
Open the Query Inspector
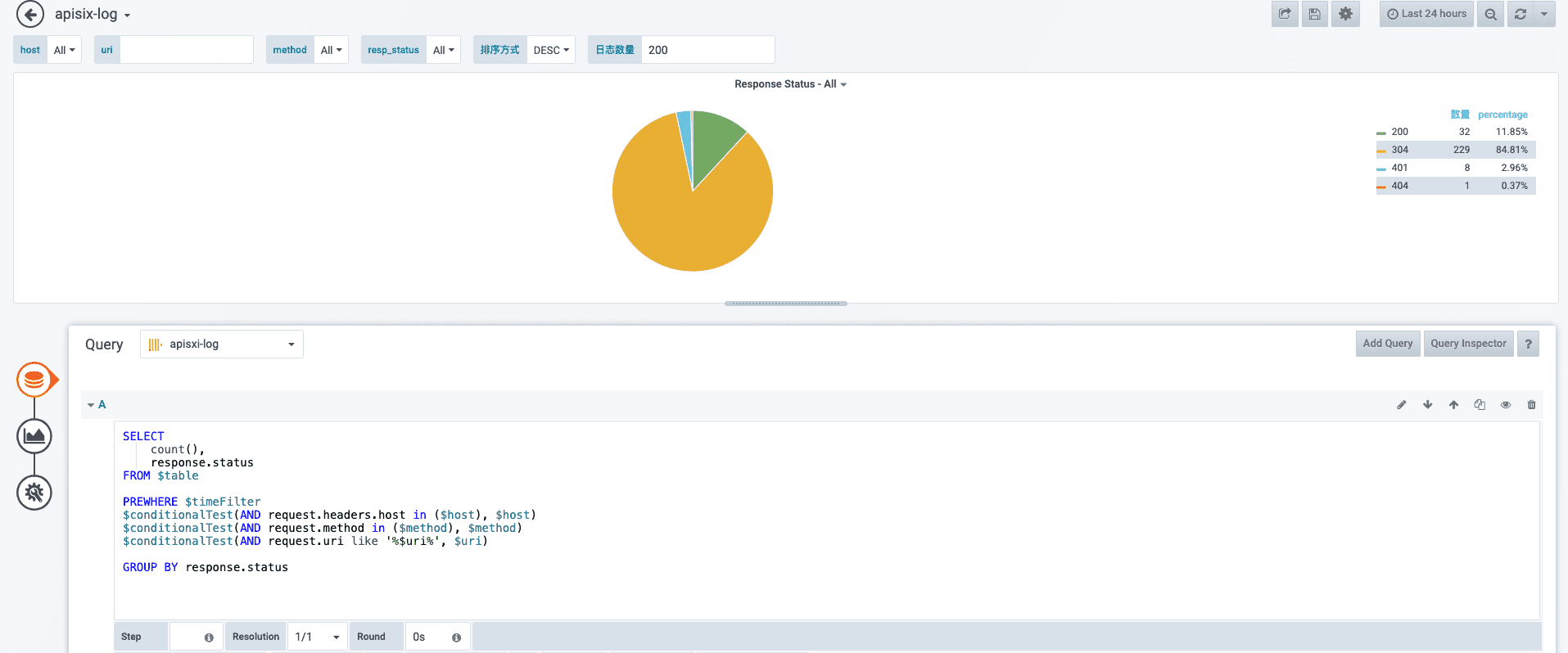point(1468,344)
